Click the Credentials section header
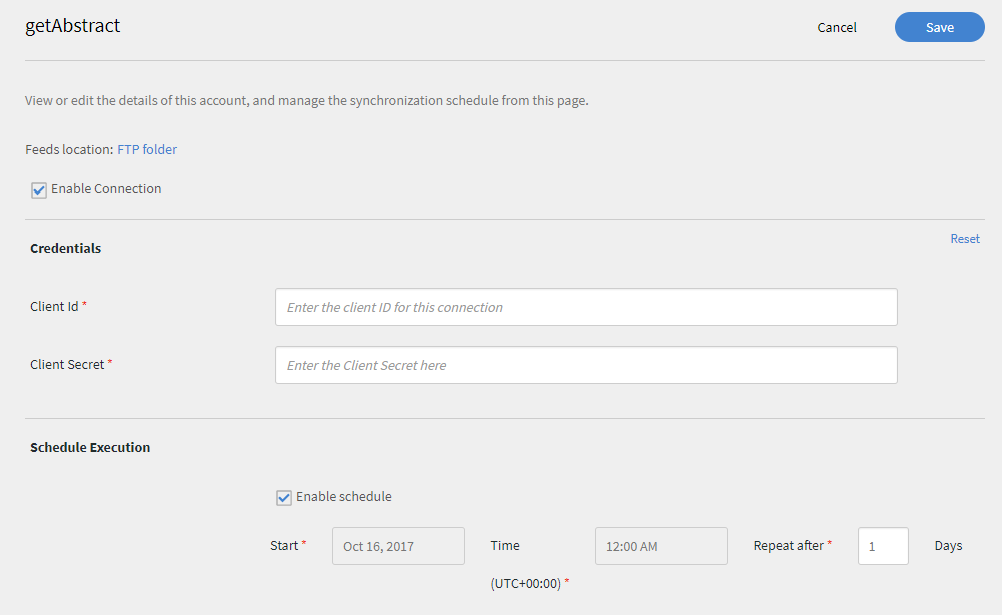Viewport: 1002px width, 615px height. (65, 248)
